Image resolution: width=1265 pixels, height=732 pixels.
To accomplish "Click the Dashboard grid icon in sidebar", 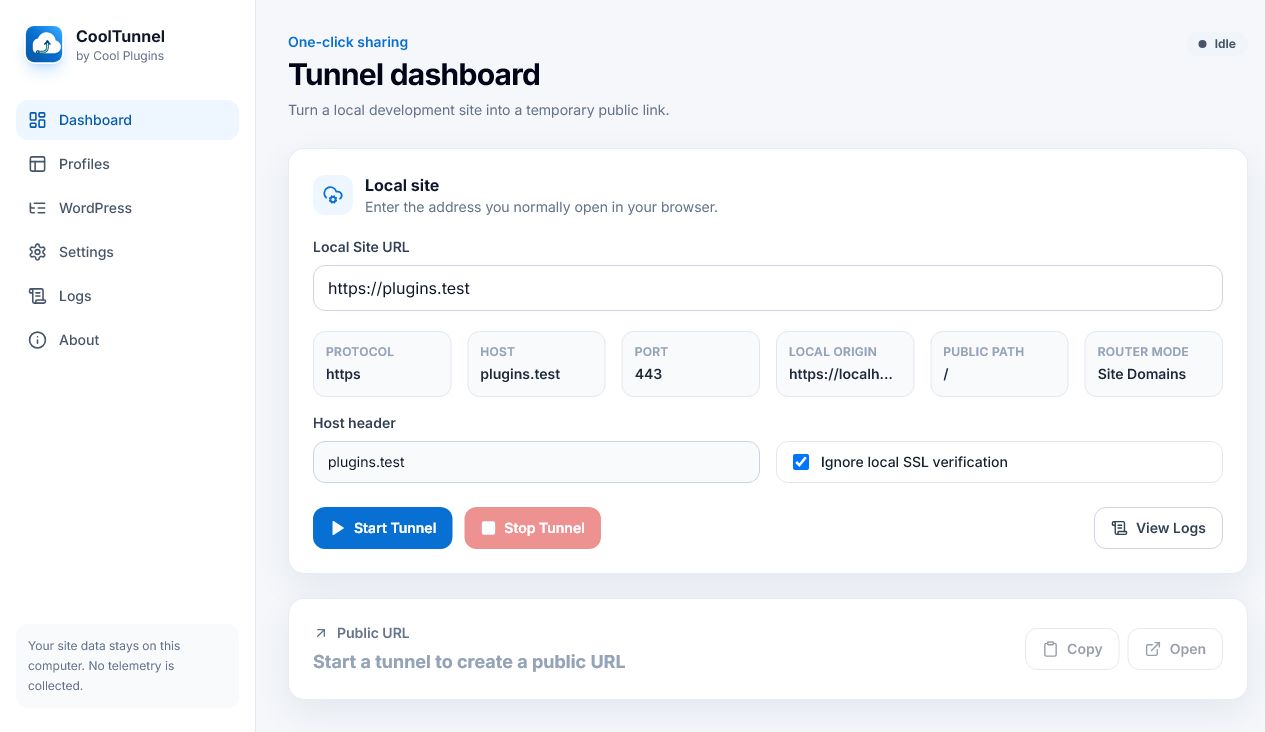I will 38,120.
